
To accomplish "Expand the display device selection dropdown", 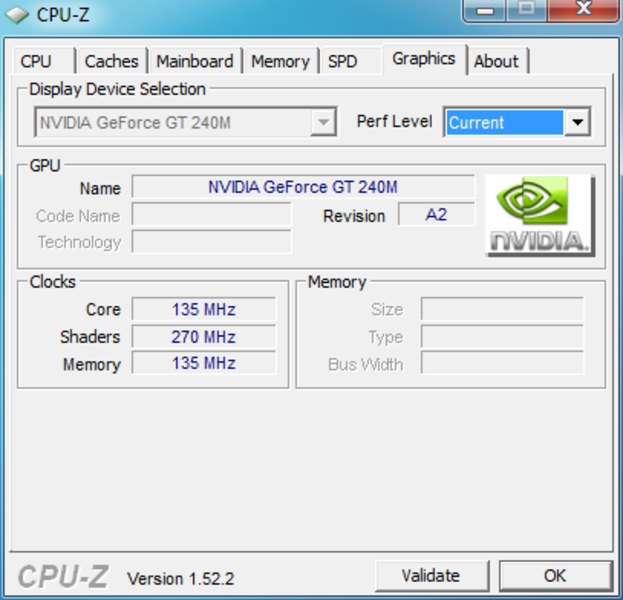I will coord(324,122).
